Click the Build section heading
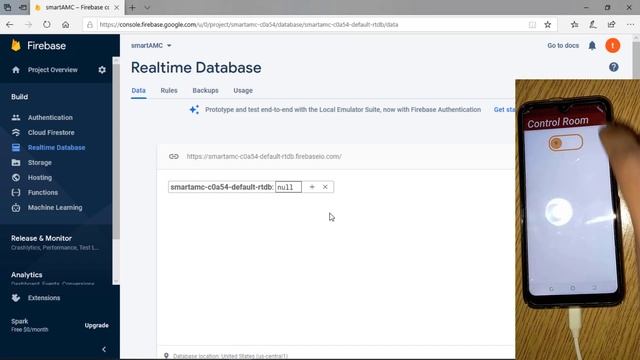 tap(20, 97)
